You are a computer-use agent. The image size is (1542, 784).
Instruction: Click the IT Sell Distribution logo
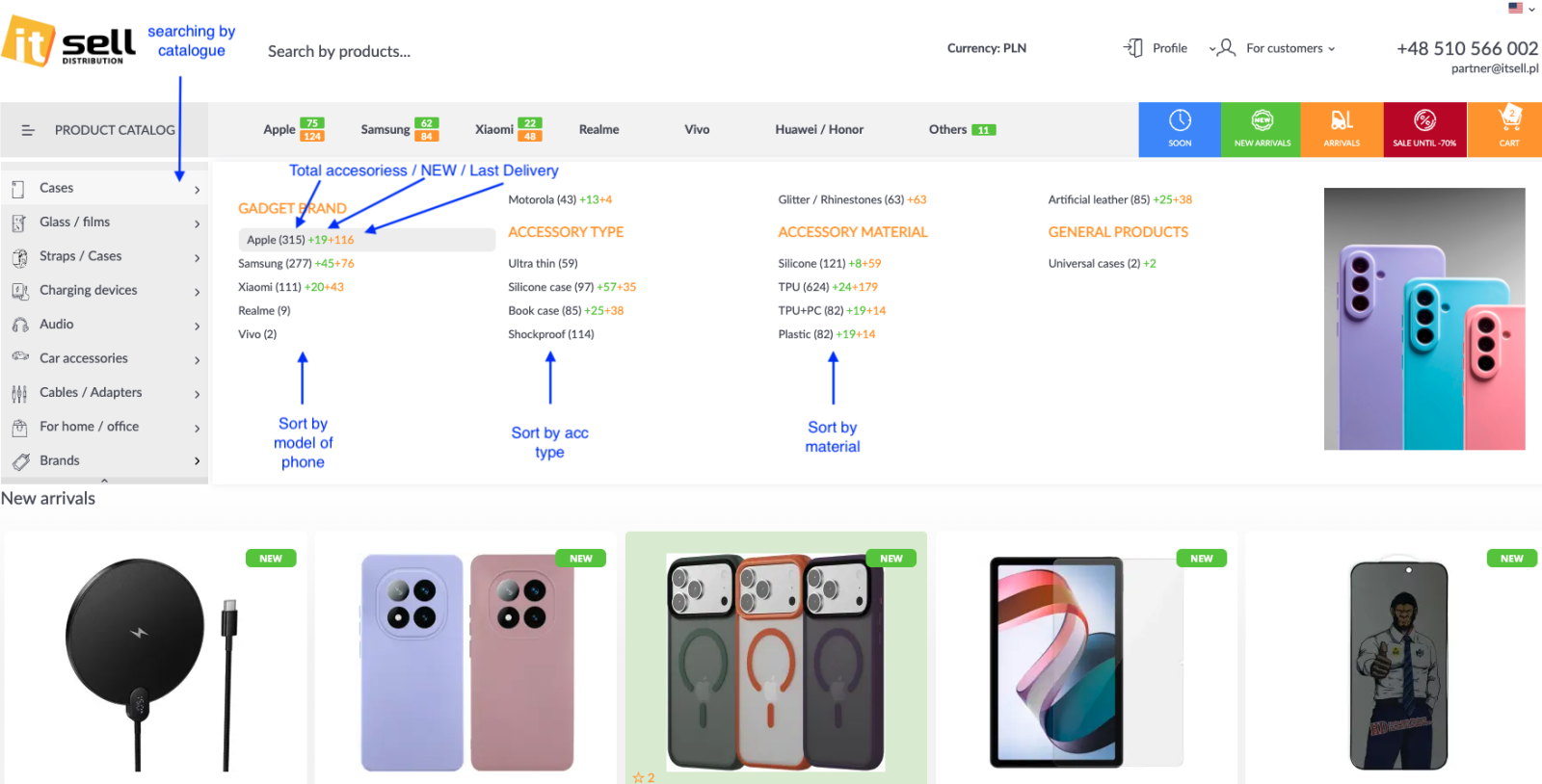coord(69,42)
